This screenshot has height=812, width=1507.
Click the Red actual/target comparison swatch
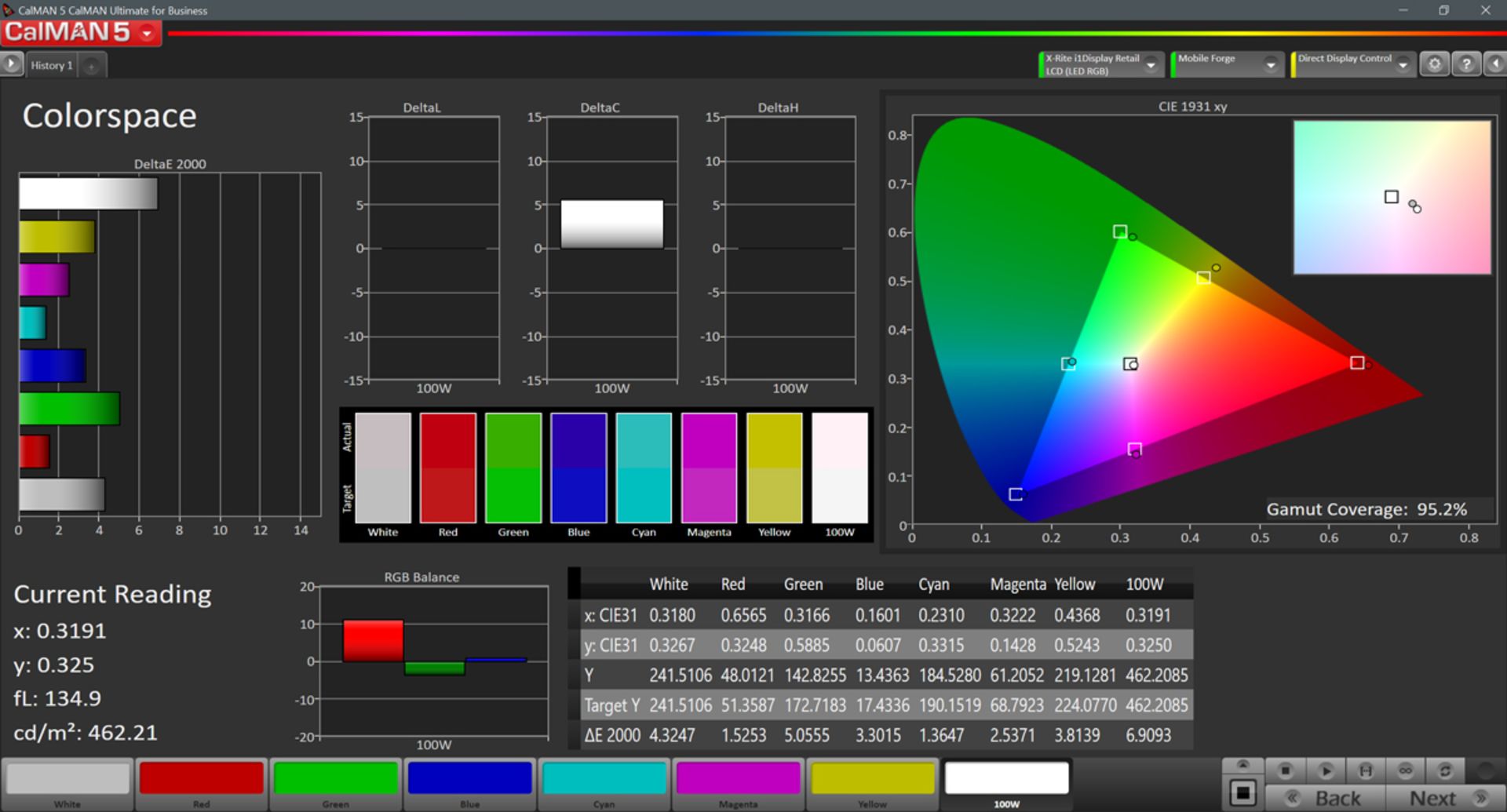(x=447, y=468)
